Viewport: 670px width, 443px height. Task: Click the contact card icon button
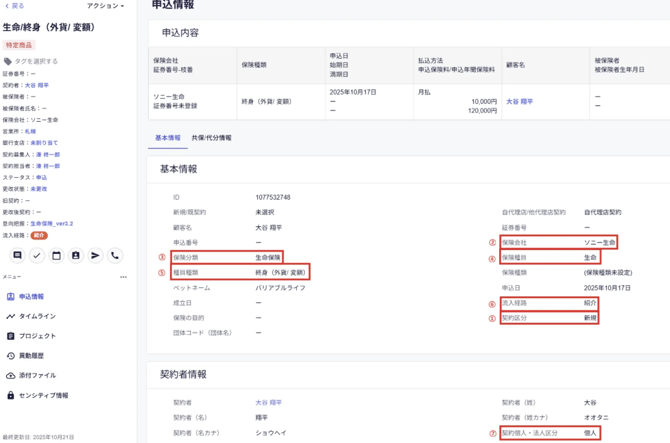[x=76, y=256]
